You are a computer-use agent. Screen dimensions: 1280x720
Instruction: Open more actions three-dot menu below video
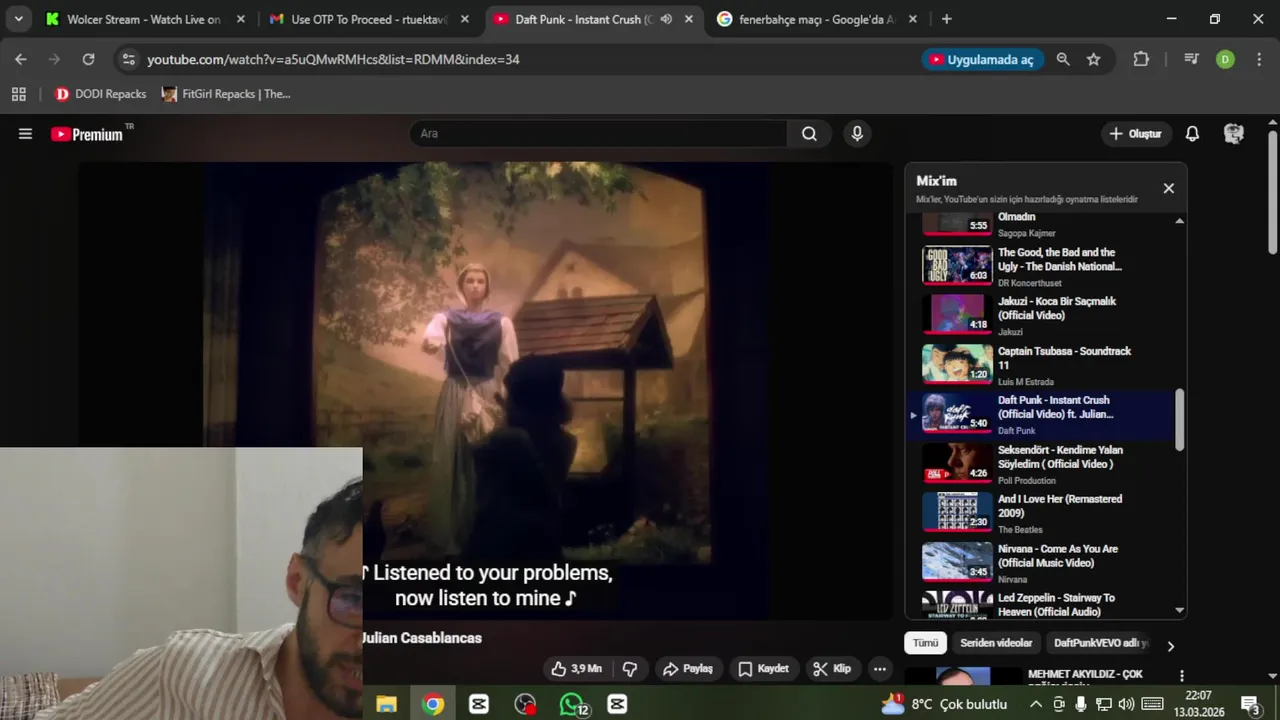(x=880, y=669)
